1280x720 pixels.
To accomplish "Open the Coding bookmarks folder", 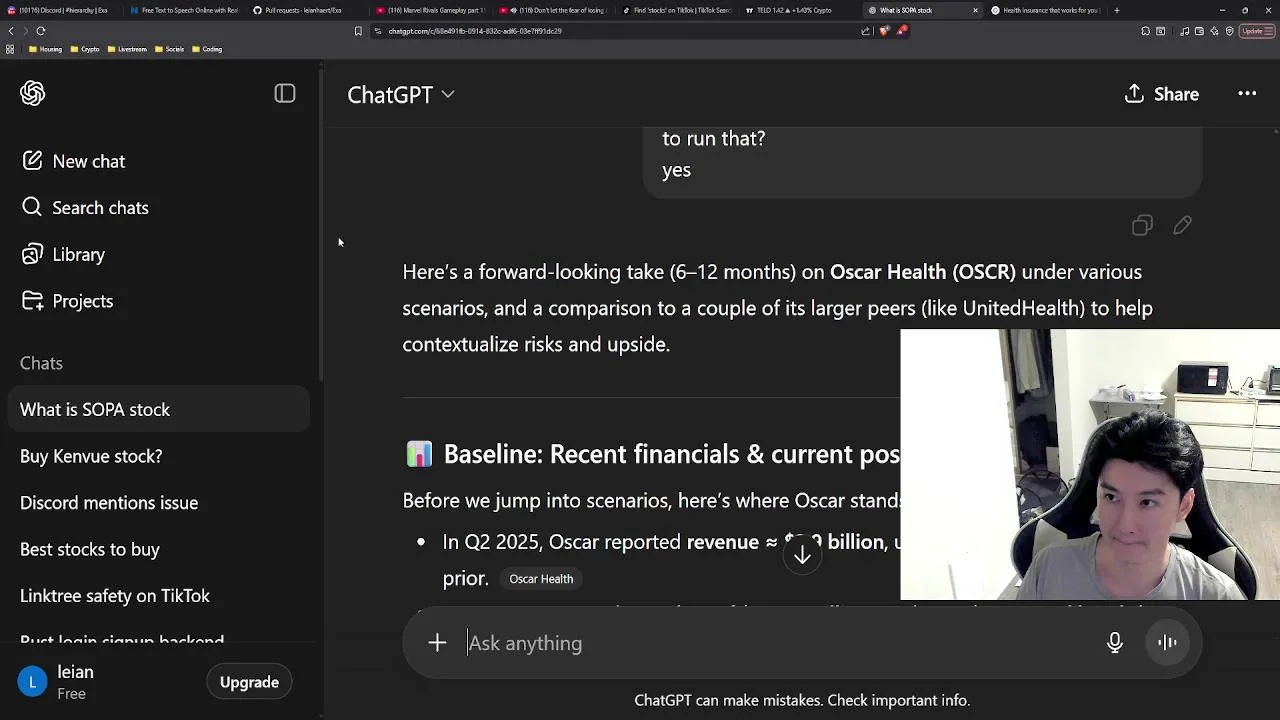I will pyautogui.click(x=207, y=49).
